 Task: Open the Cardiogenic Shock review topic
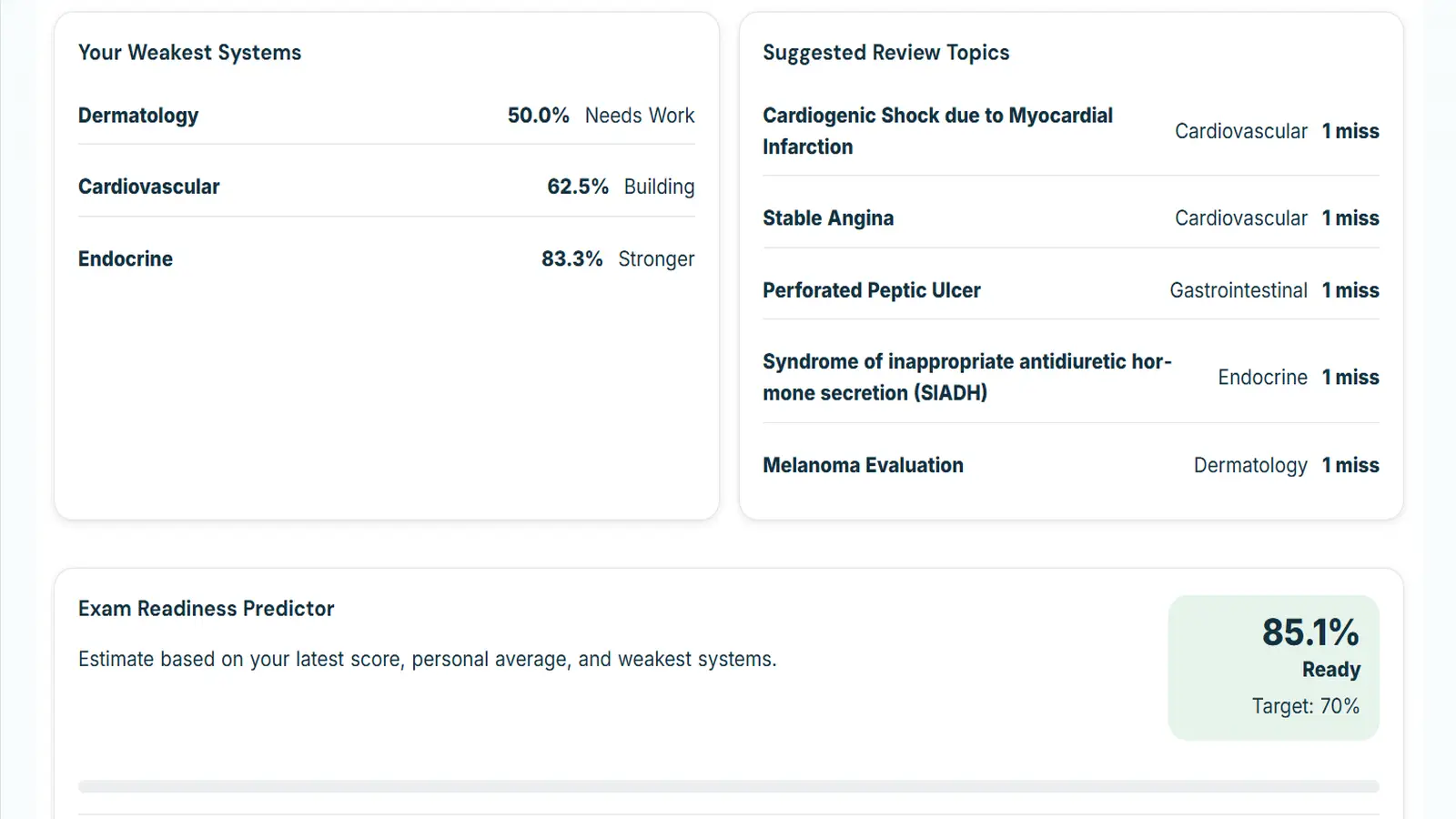coord(937,130)
